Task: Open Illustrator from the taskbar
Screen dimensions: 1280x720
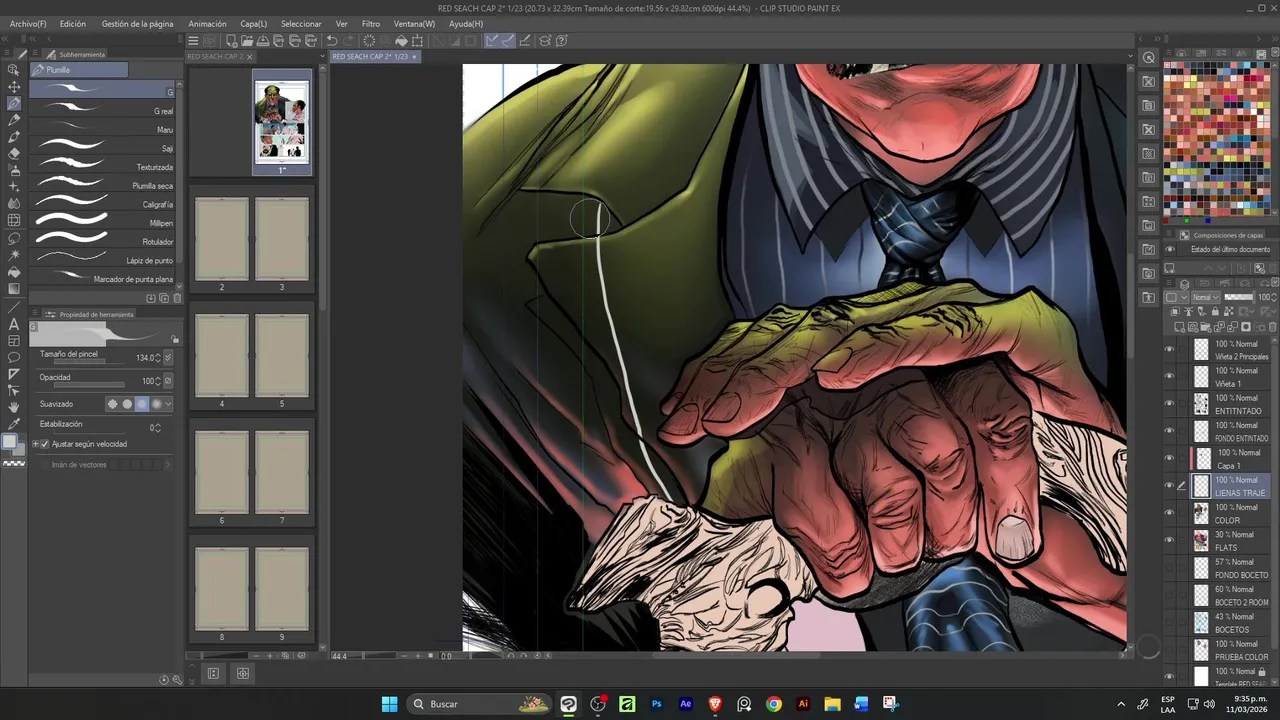Action: (x=802, y=704)
